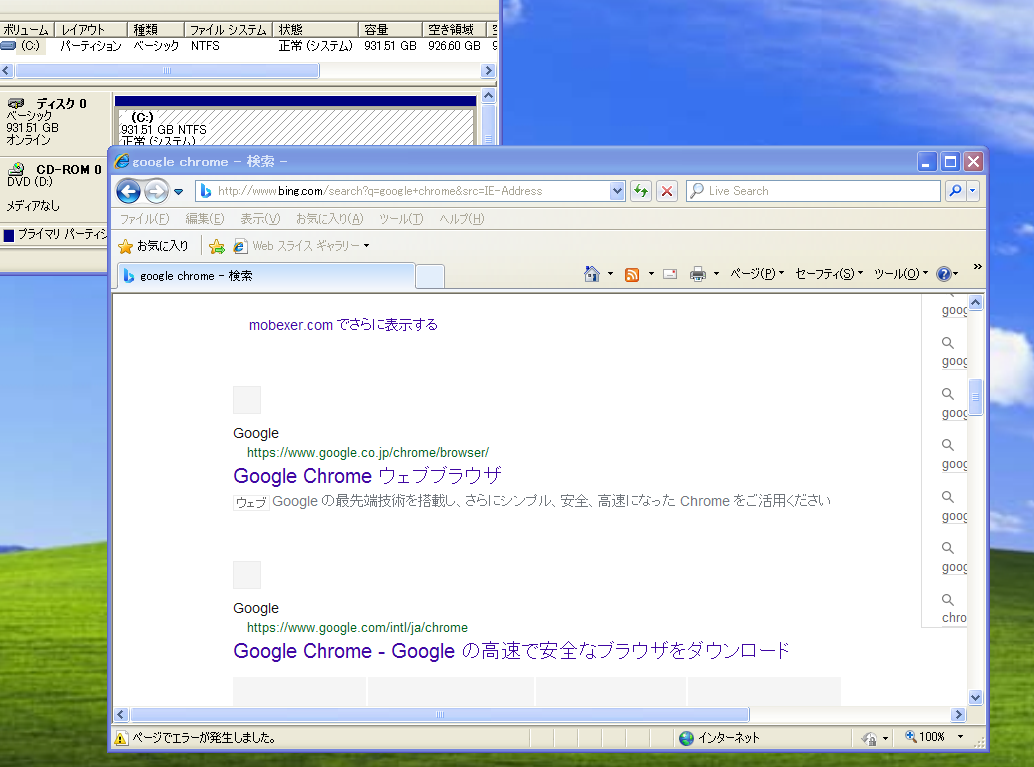The width and height of the screenshot is (1034, 767).
Task: Click inside the Live Search box
Action: click(812, 191)
